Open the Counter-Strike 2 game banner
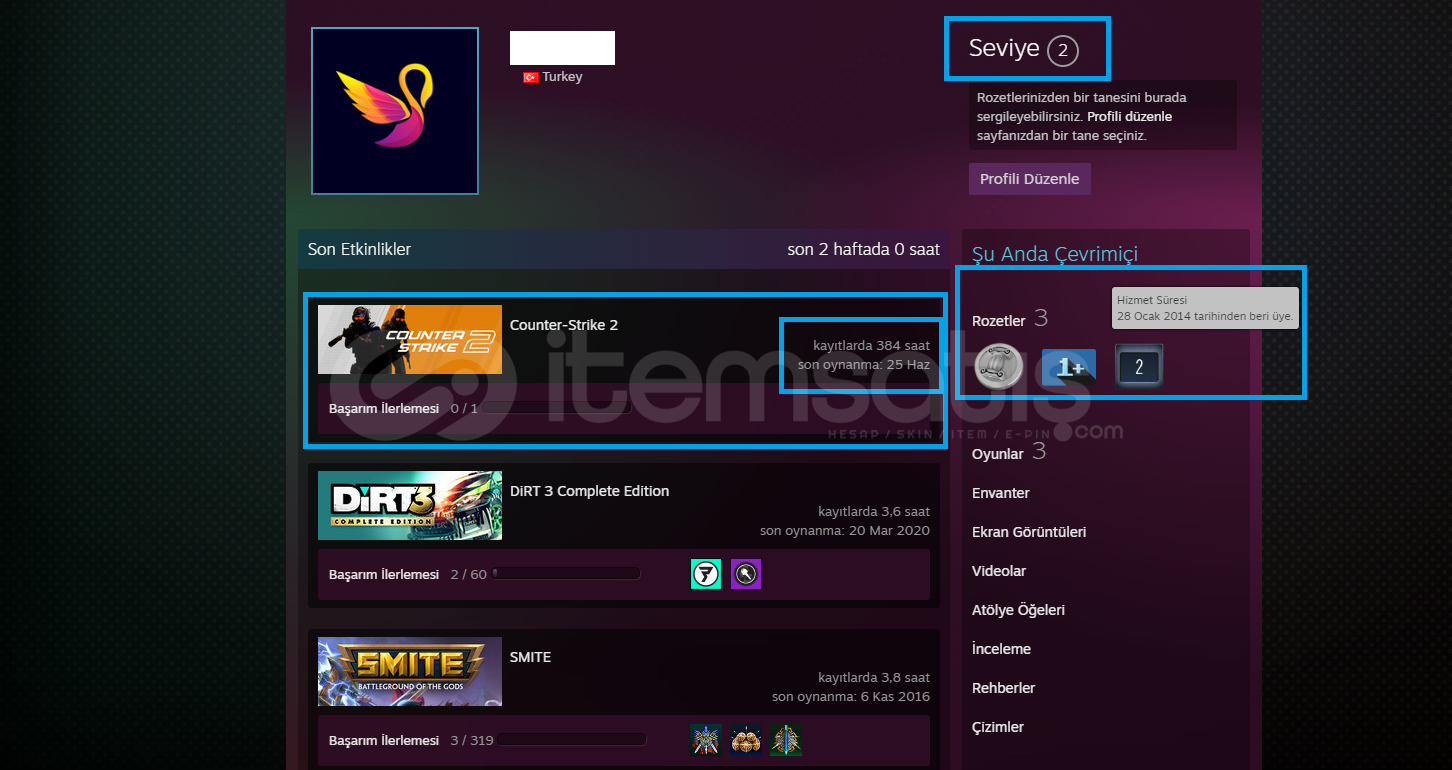The image size is (1452, 770). point(410,340)
